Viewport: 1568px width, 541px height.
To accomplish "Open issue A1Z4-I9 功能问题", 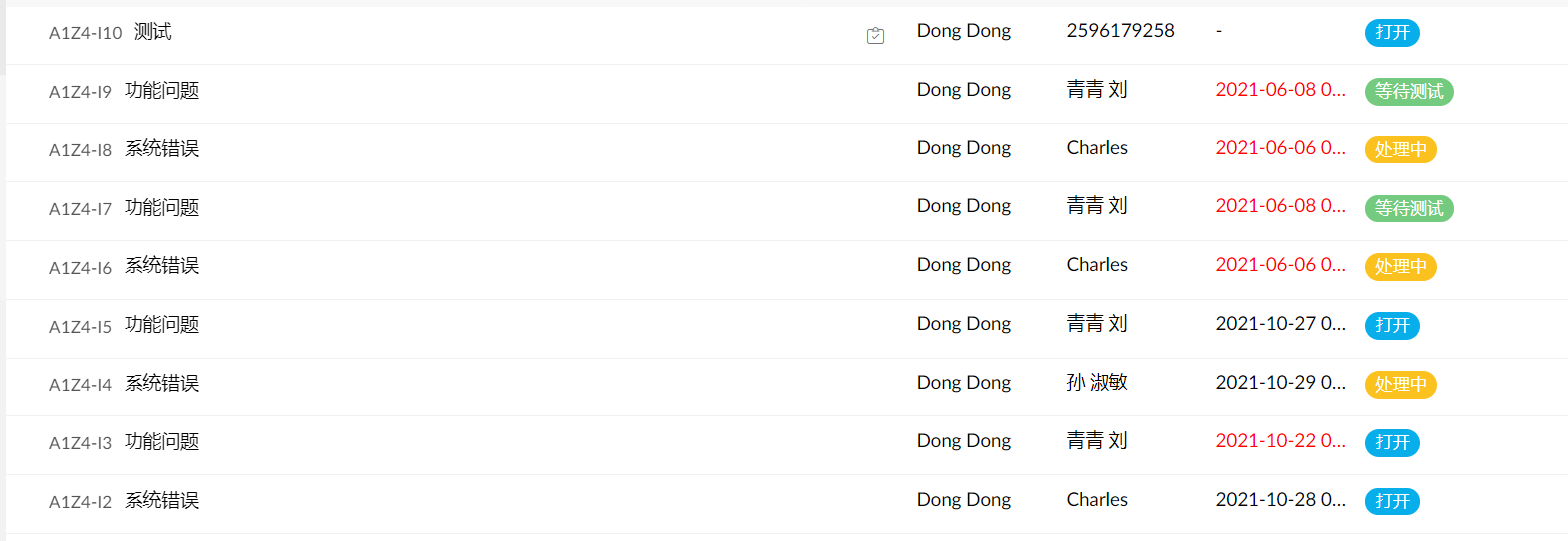I will 161,91.
